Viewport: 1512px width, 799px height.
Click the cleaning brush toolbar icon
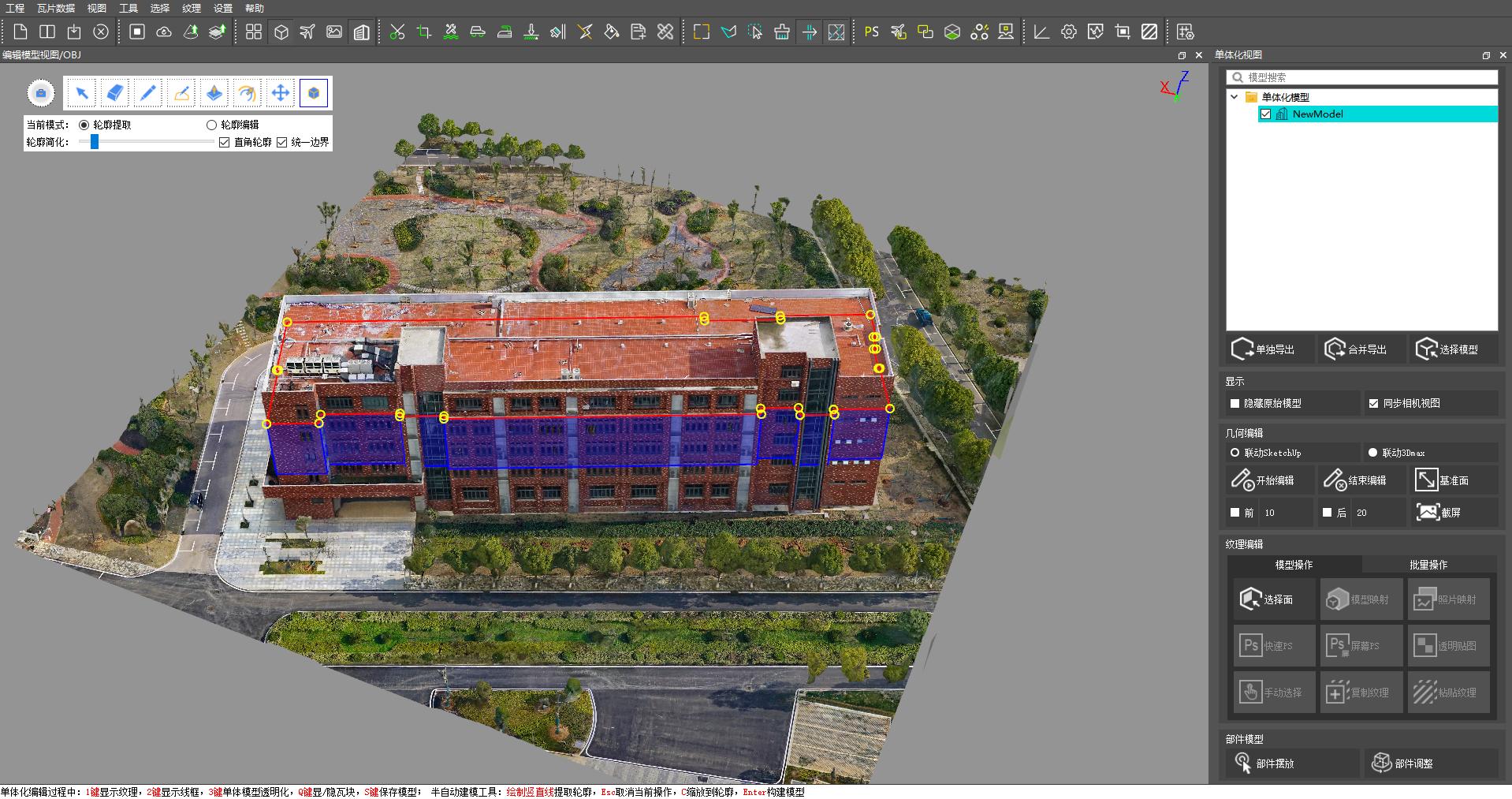[782, 32]
